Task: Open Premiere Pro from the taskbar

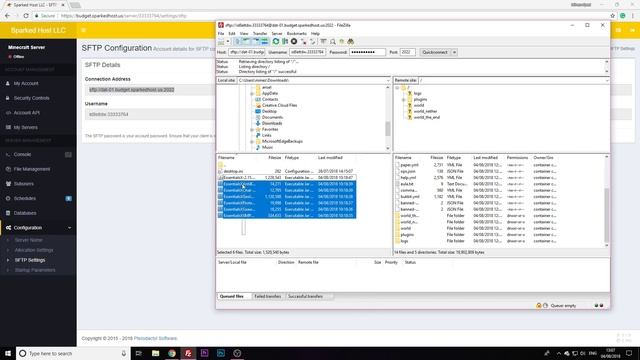Action: pyautogui.click(x=204, y=353)
